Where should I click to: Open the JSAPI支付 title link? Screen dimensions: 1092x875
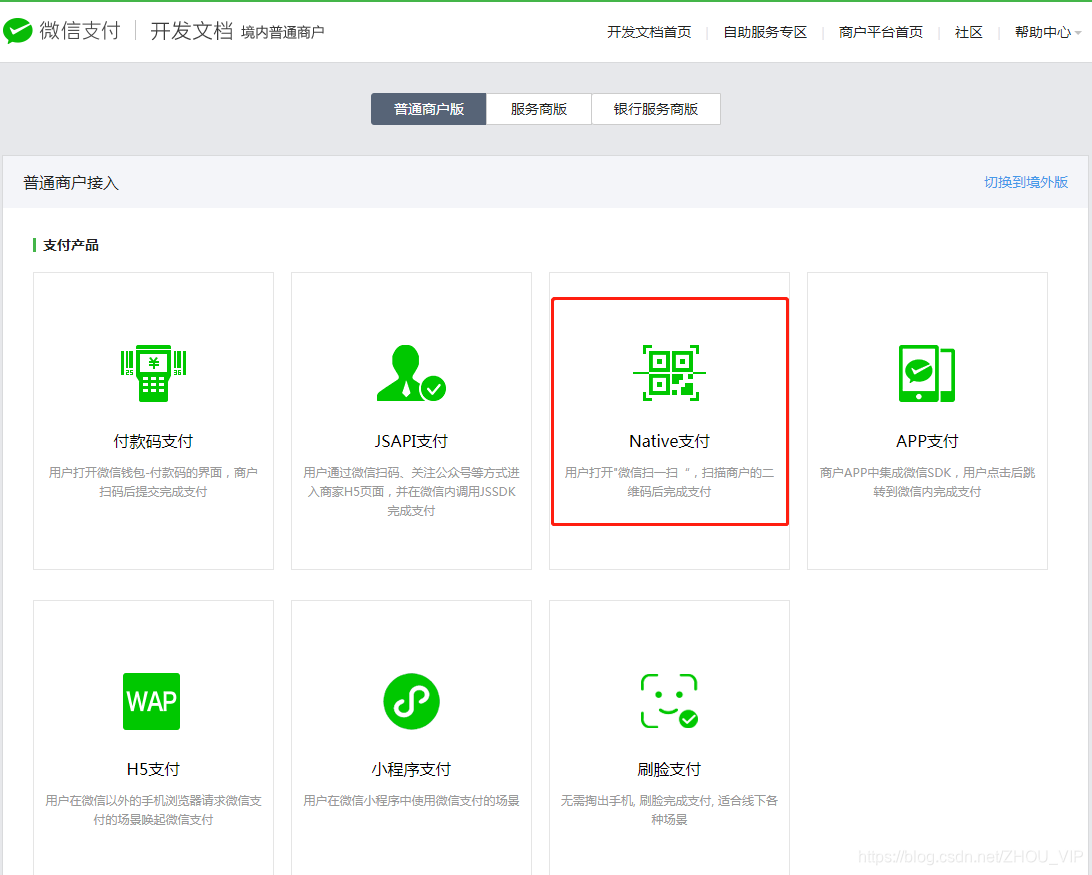[x=411, y=441]
